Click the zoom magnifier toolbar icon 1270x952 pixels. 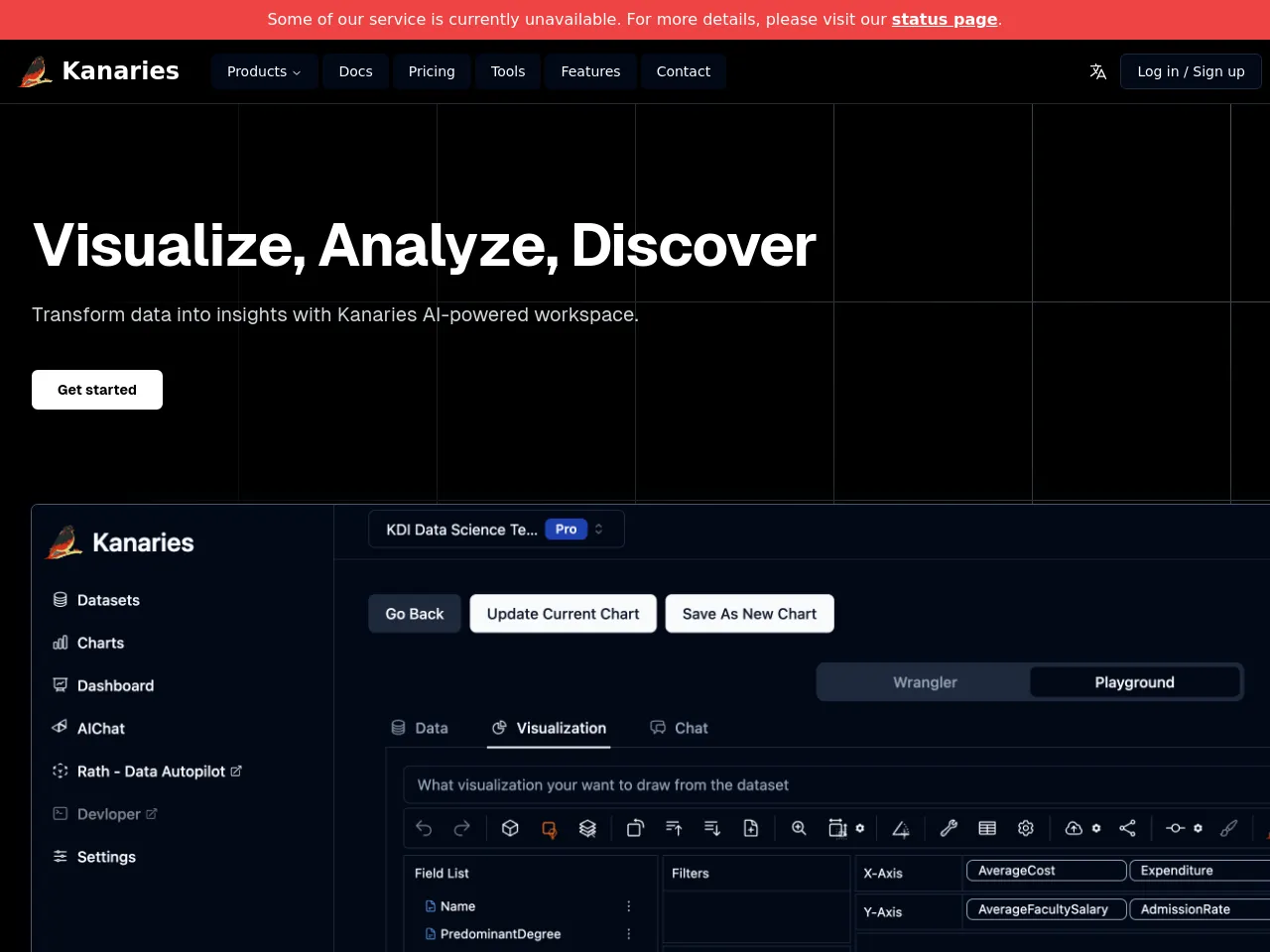coord(799,828)
